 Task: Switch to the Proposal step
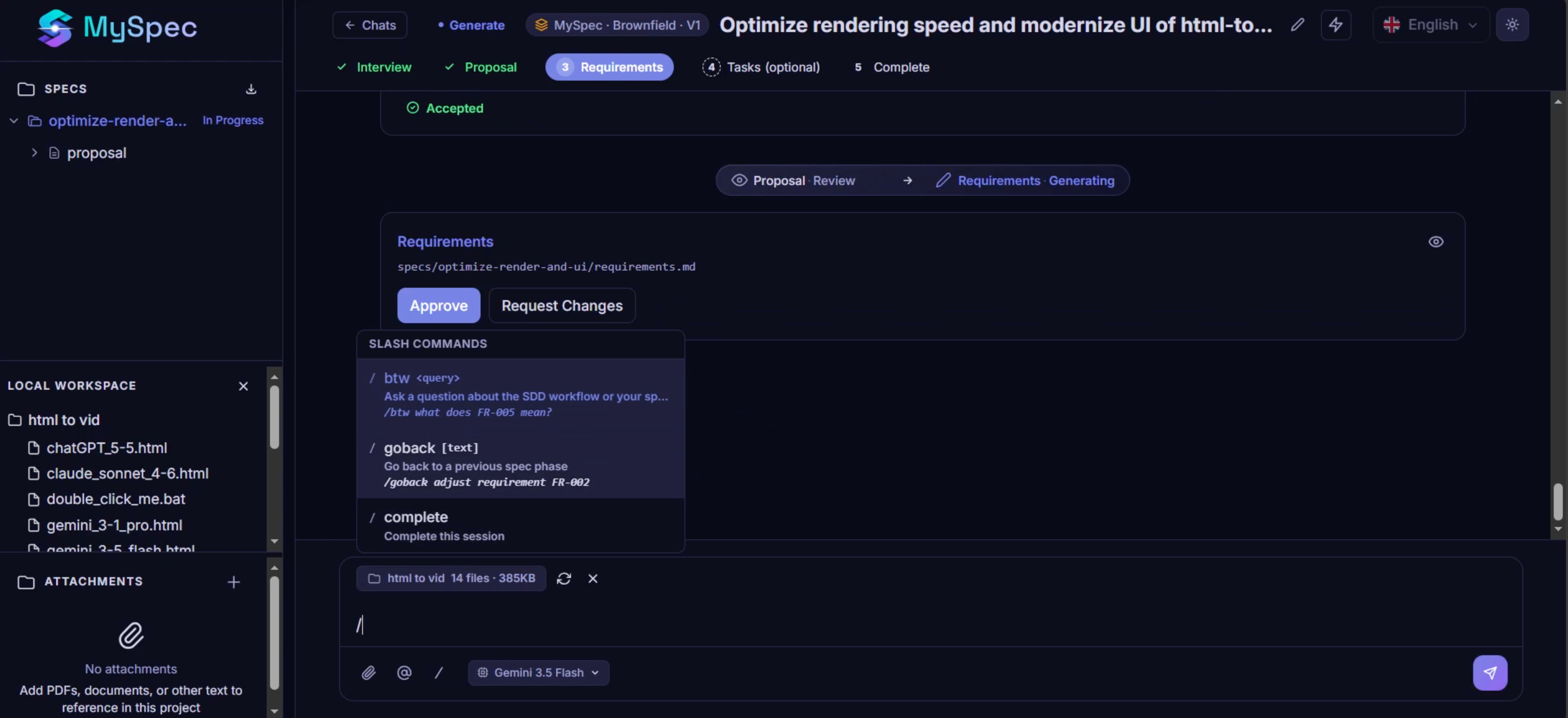(x=481, y=67)
